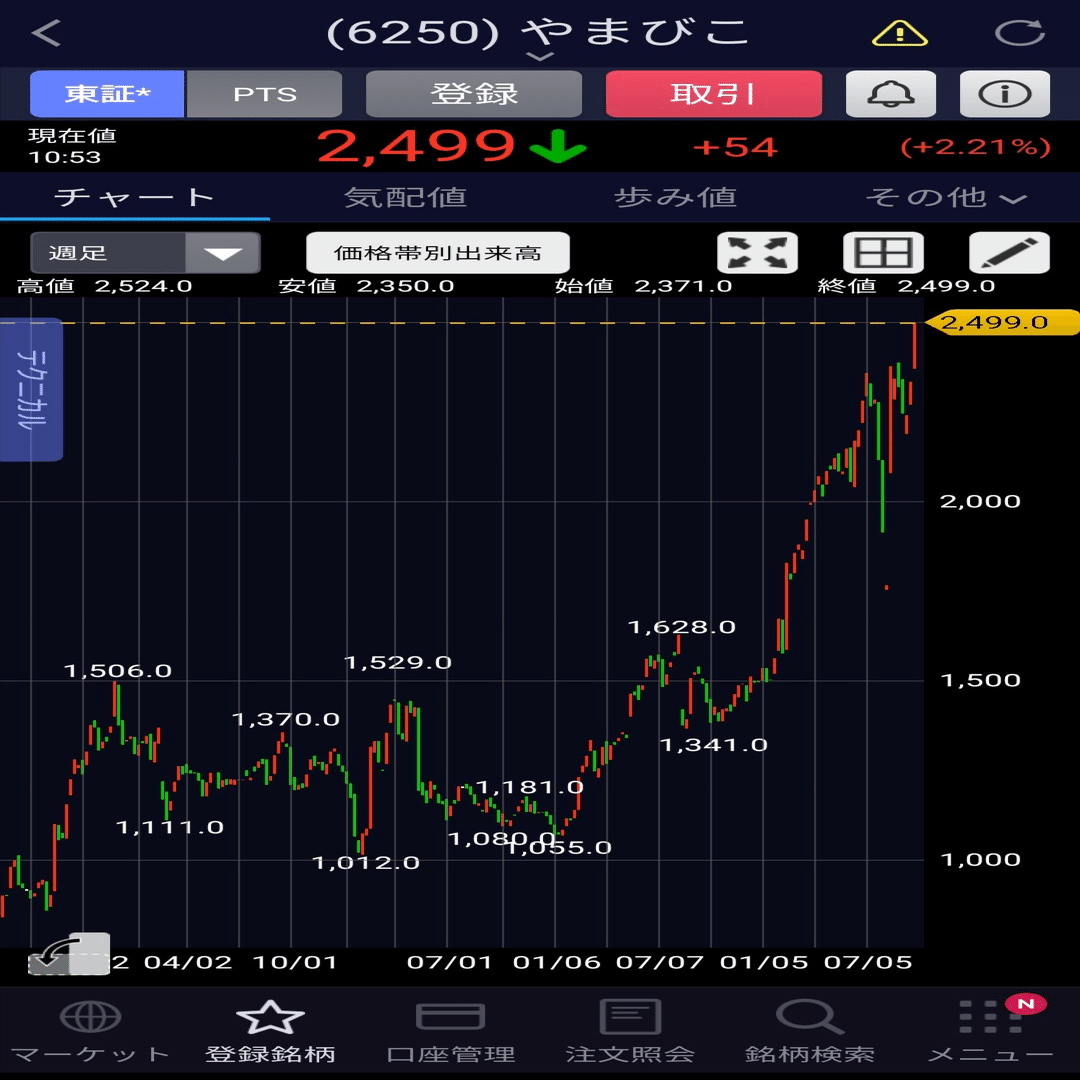The image size is (1080, 1080).
Task: Tap the 1,181.0 chart label
Action: [529, 787]
